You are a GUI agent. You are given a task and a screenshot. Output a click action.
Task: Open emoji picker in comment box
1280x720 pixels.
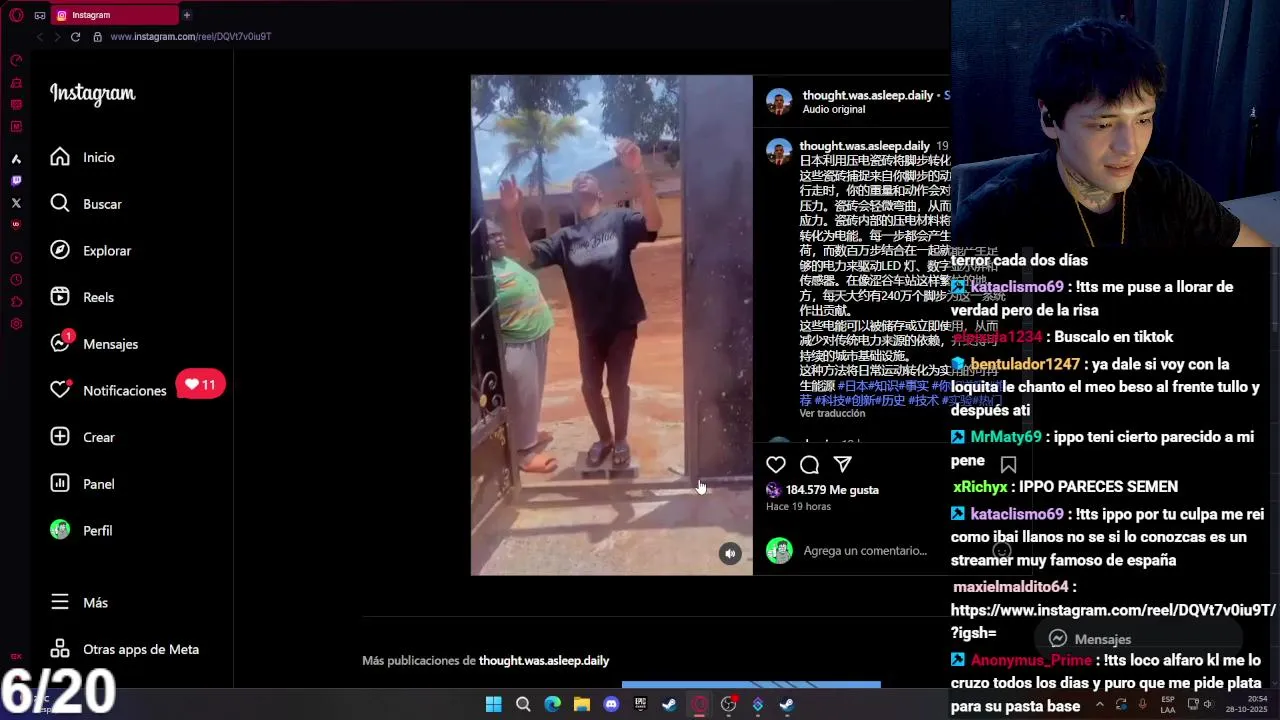click(1002, 551)
